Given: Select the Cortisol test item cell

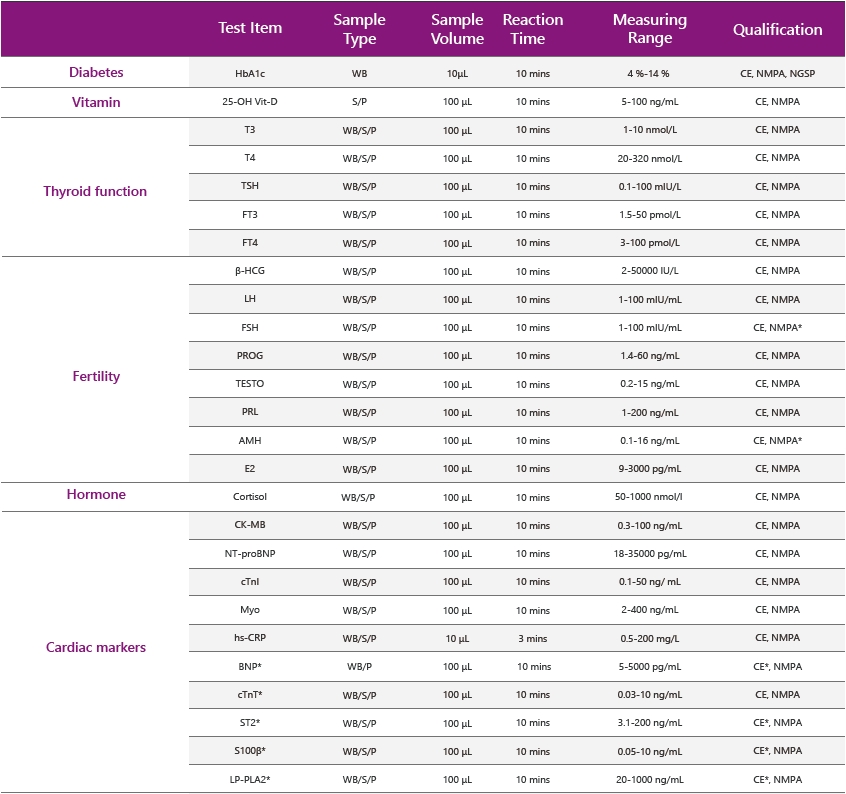Looking at the screenshot, I should point(250,497).
